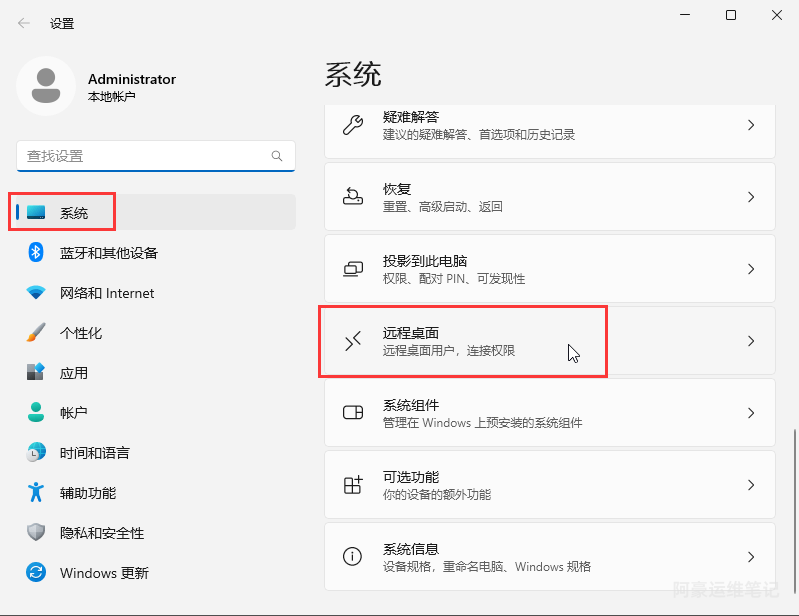The image size is (799, 616).
Task: Click the Windows 更新 sync icon
Action: tap(36, 572)
